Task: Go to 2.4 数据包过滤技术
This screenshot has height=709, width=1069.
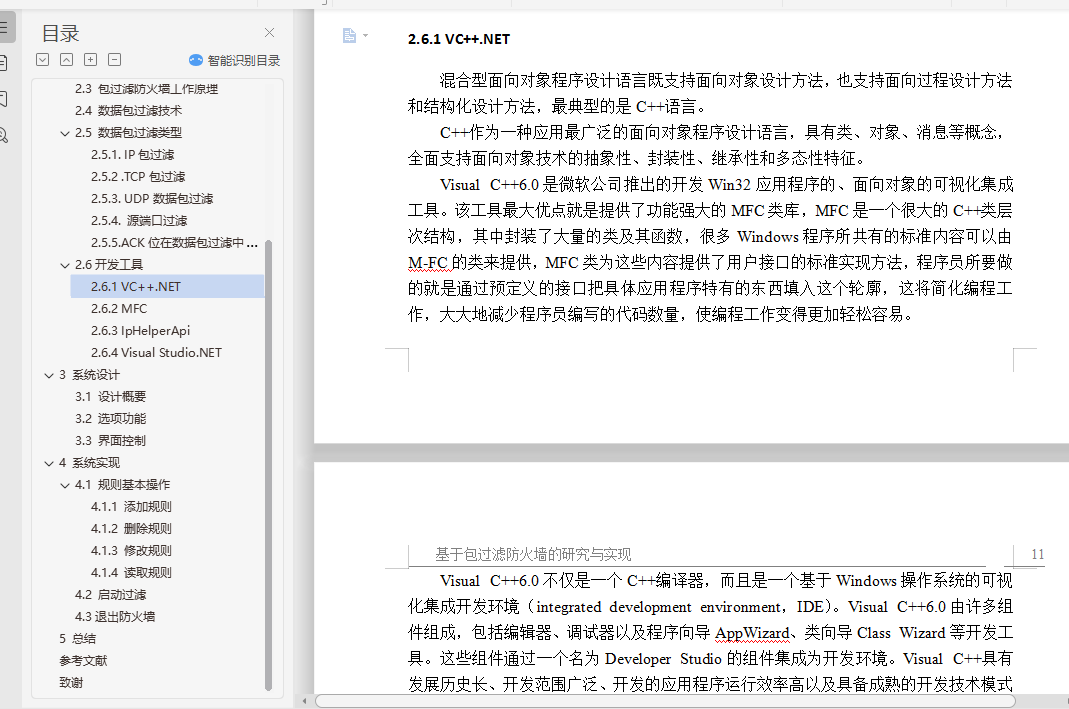Action: (x=128, y=110)
